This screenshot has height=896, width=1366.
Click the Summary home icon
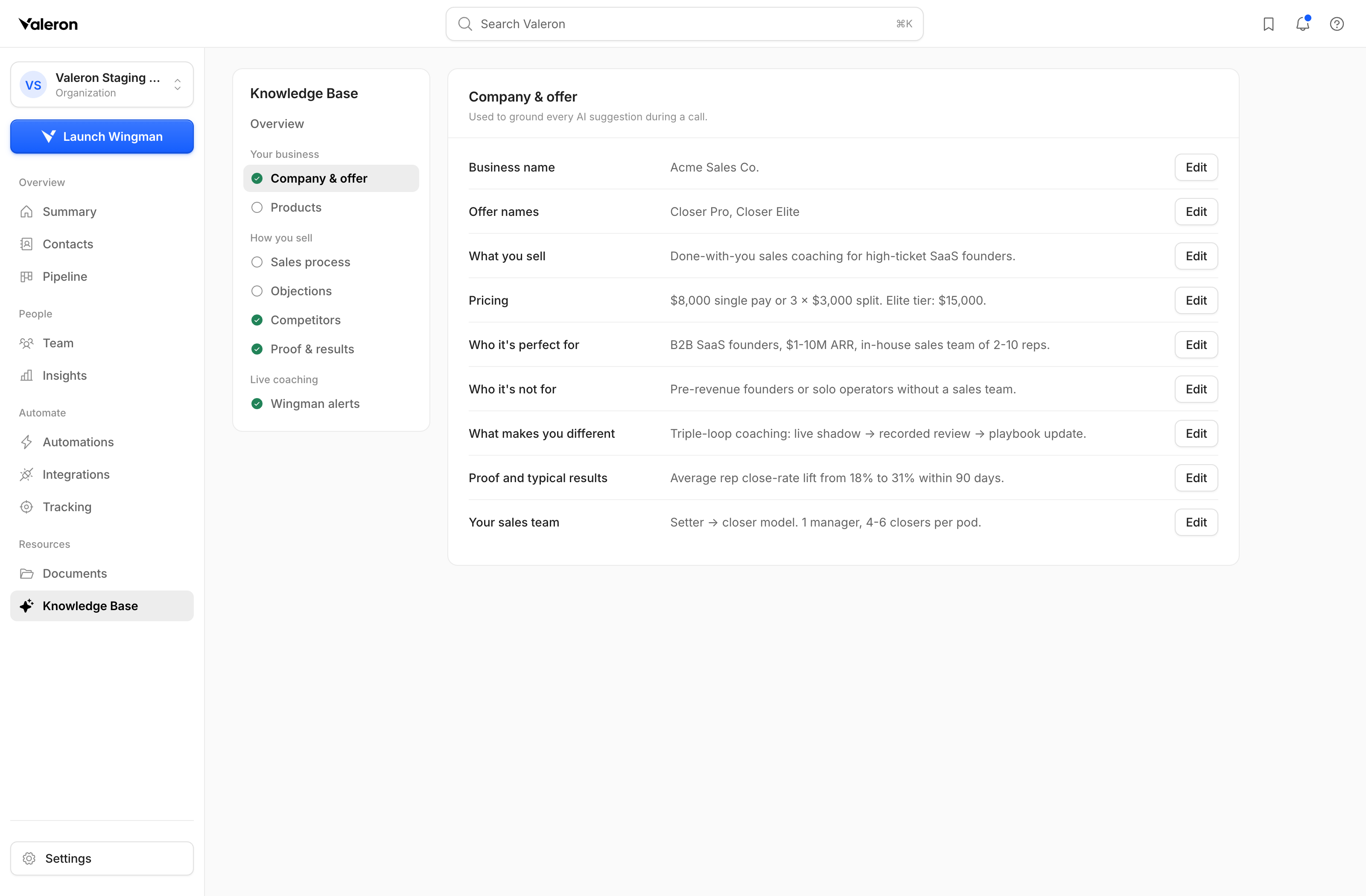pyautogui.click(x=26, y=212)
